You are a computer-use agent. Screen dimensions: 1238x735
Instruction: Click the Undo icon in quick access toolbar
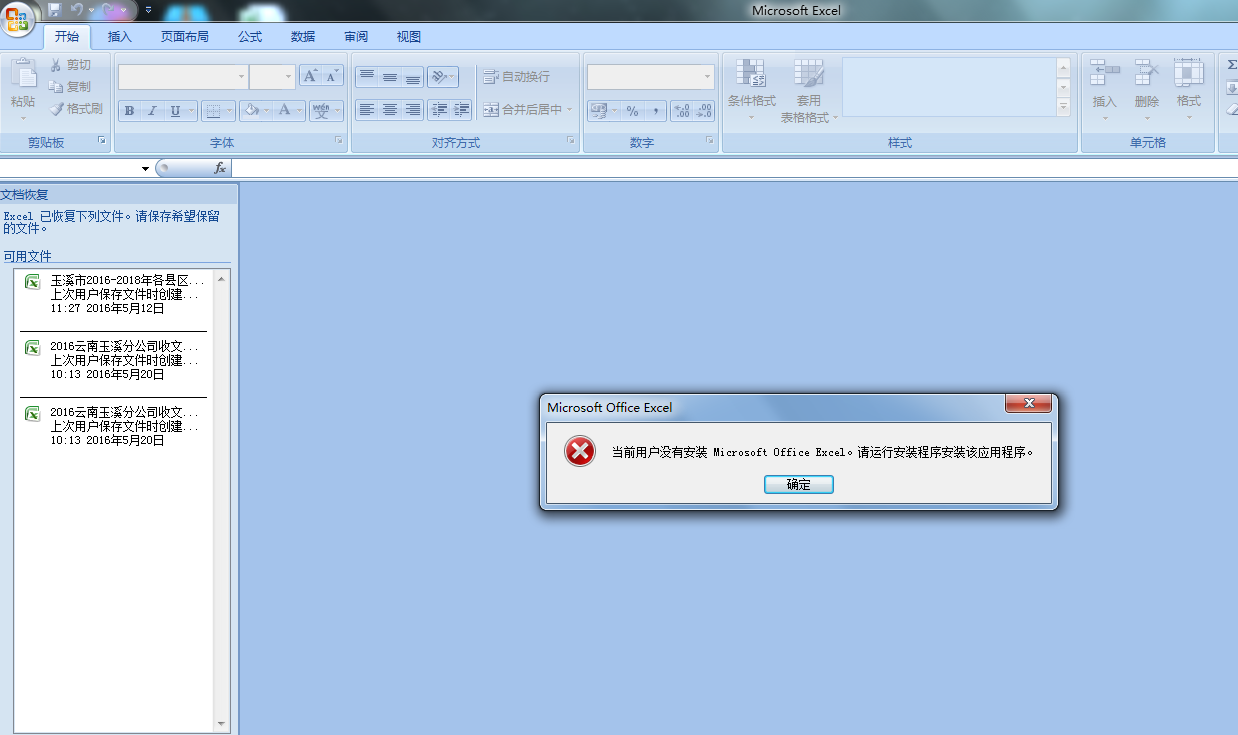click(x=76, y=10)
